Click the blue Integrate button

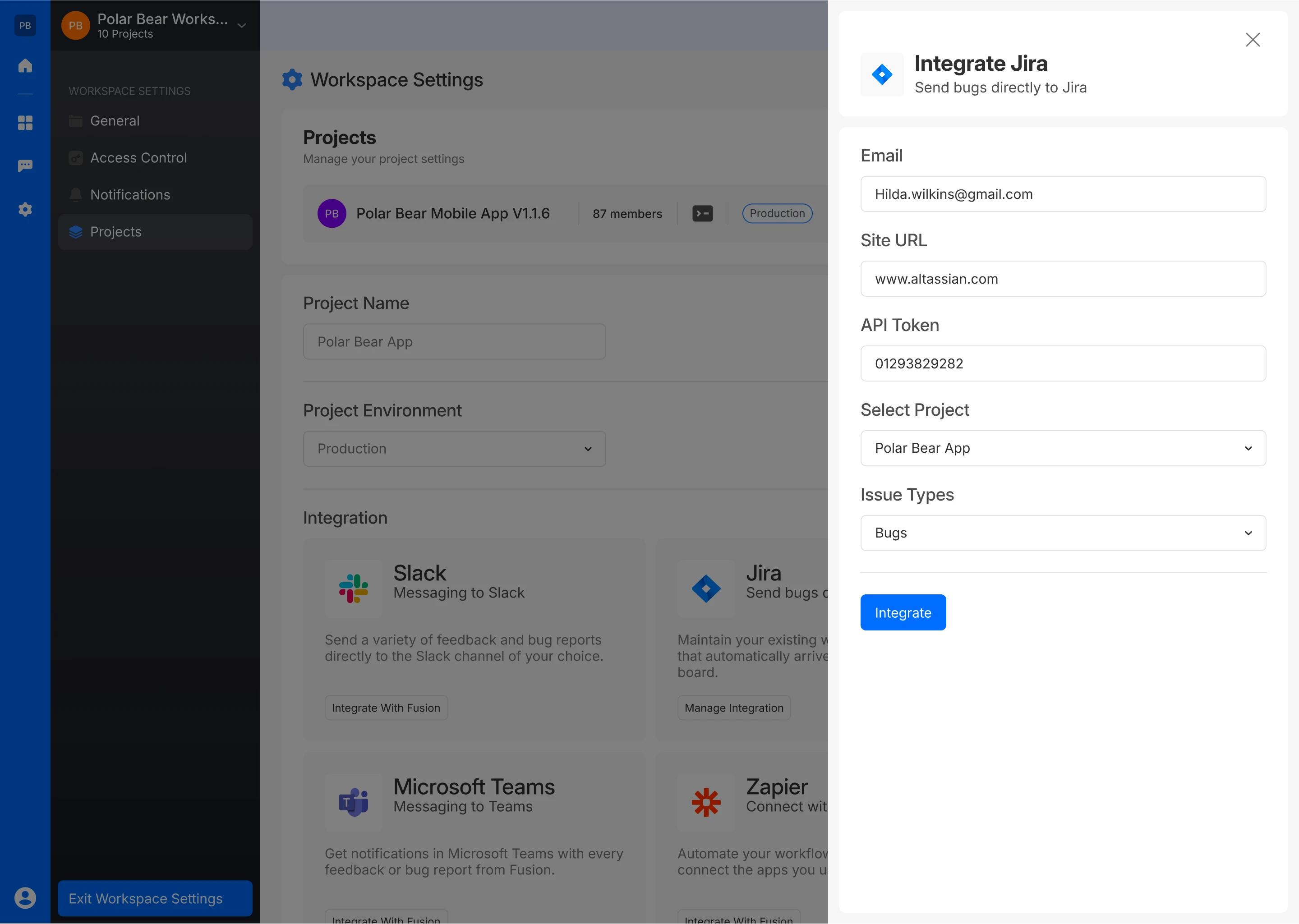[x=903, y=613]
